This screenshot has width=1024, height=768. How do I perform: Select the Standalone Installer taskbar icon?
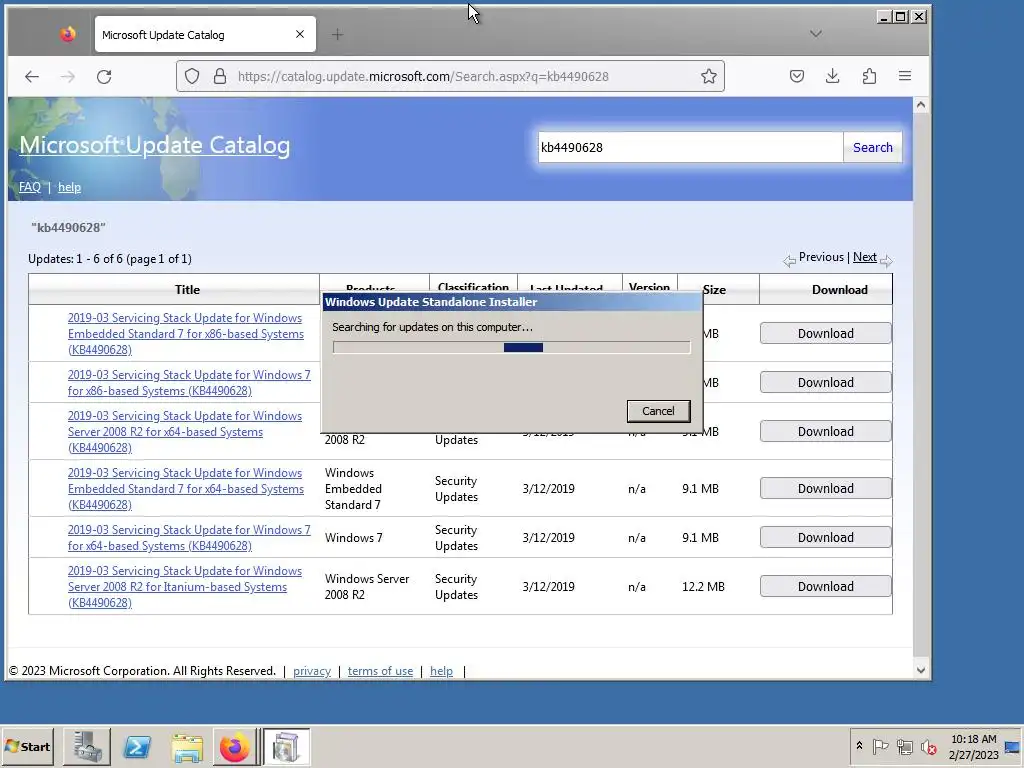click(286, 746)
